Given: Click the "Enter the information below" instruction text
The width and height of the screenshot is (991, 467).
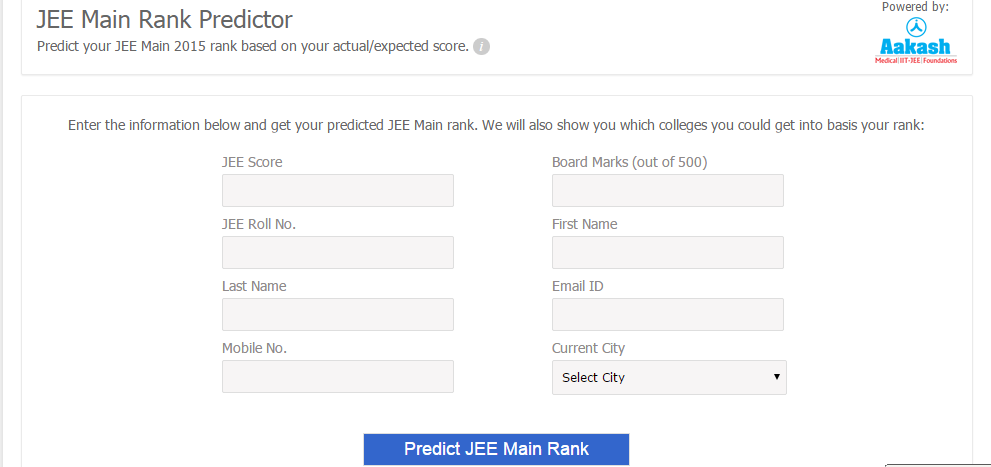Looking at the screenshot, I should pyautogui.click(x=496, y=126).
